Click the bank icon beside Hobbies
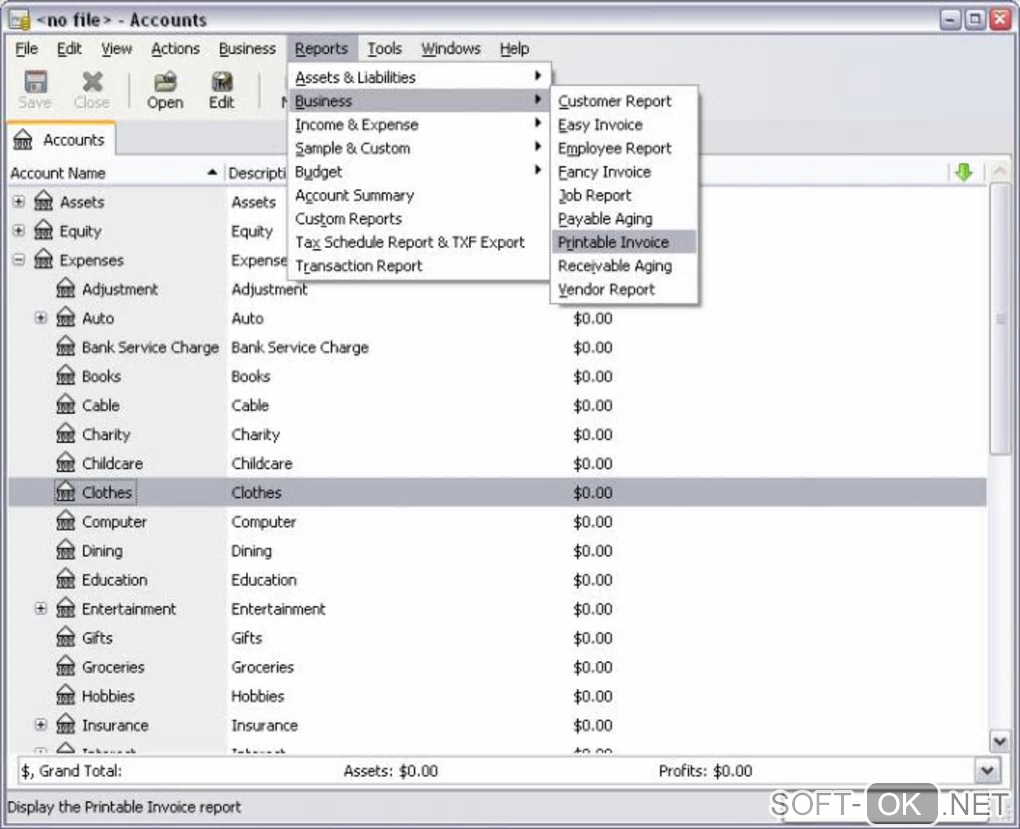The width and height of the screenshot is (1020, 829). pos(66,695)
